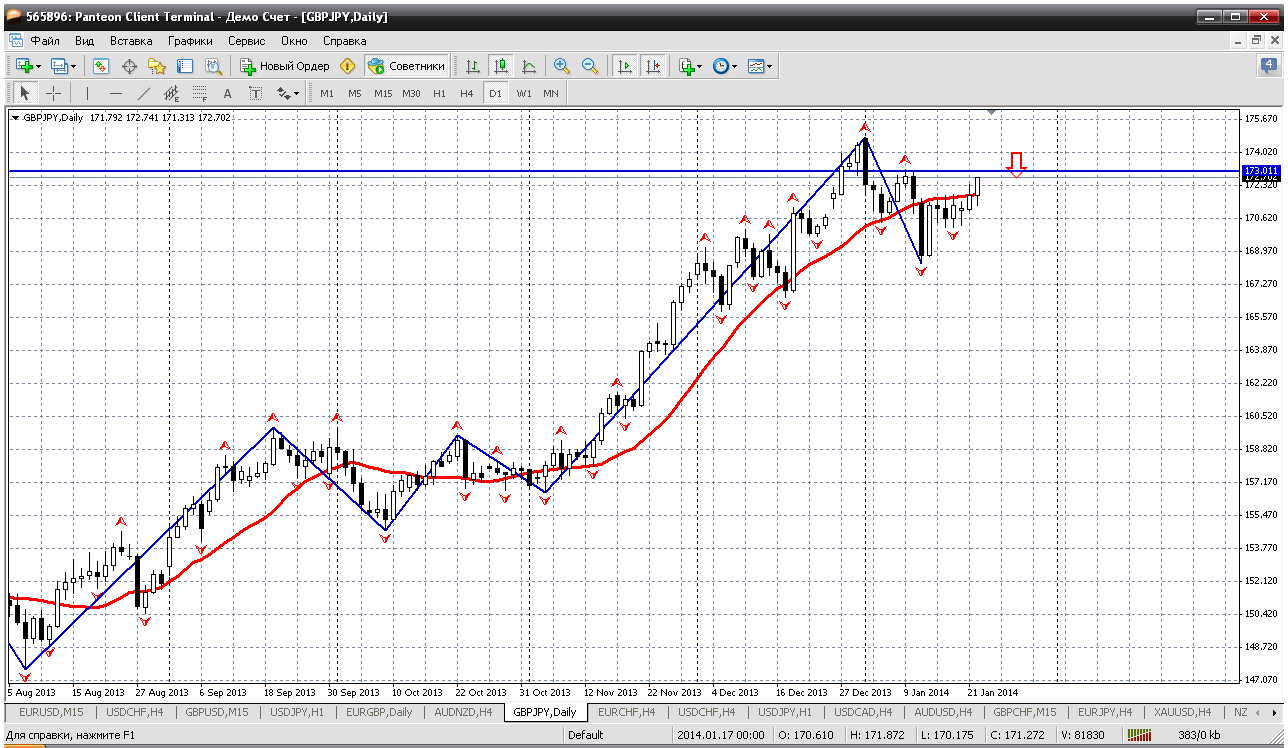Image resolution: width=1288 pixels, height=748 pixels.
Task: Open the profiles icon in toolbar
Action: [x=58, y=66]
